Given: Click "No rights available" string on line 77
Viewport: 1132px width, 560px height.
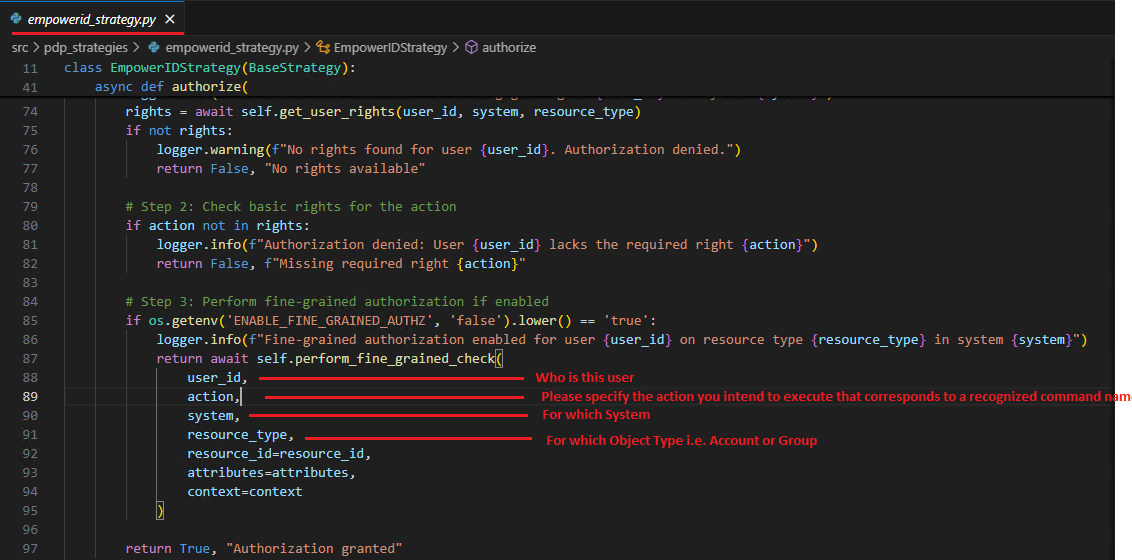Looking at the screenshot, I should pos(346,169).
